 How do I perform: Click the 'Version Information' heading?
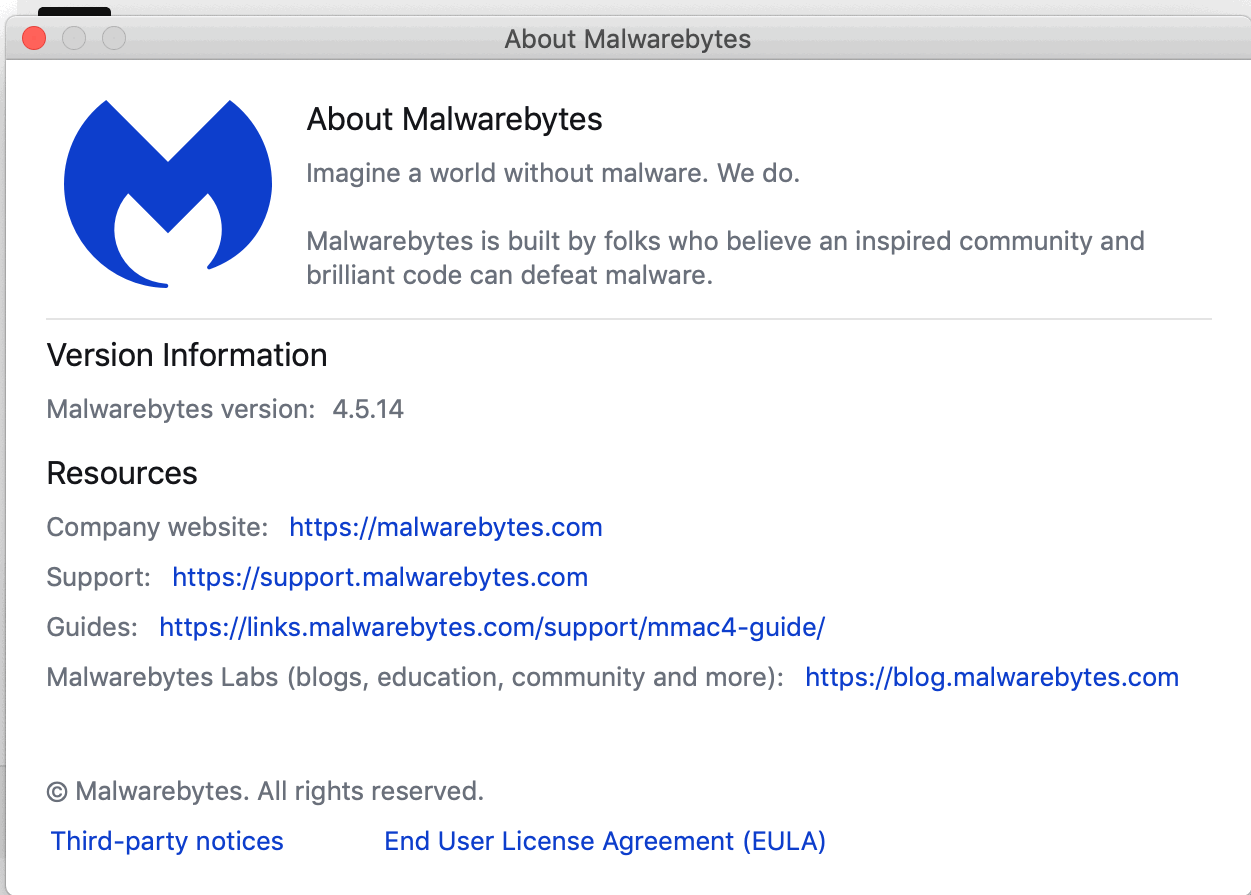click(187, 355)
